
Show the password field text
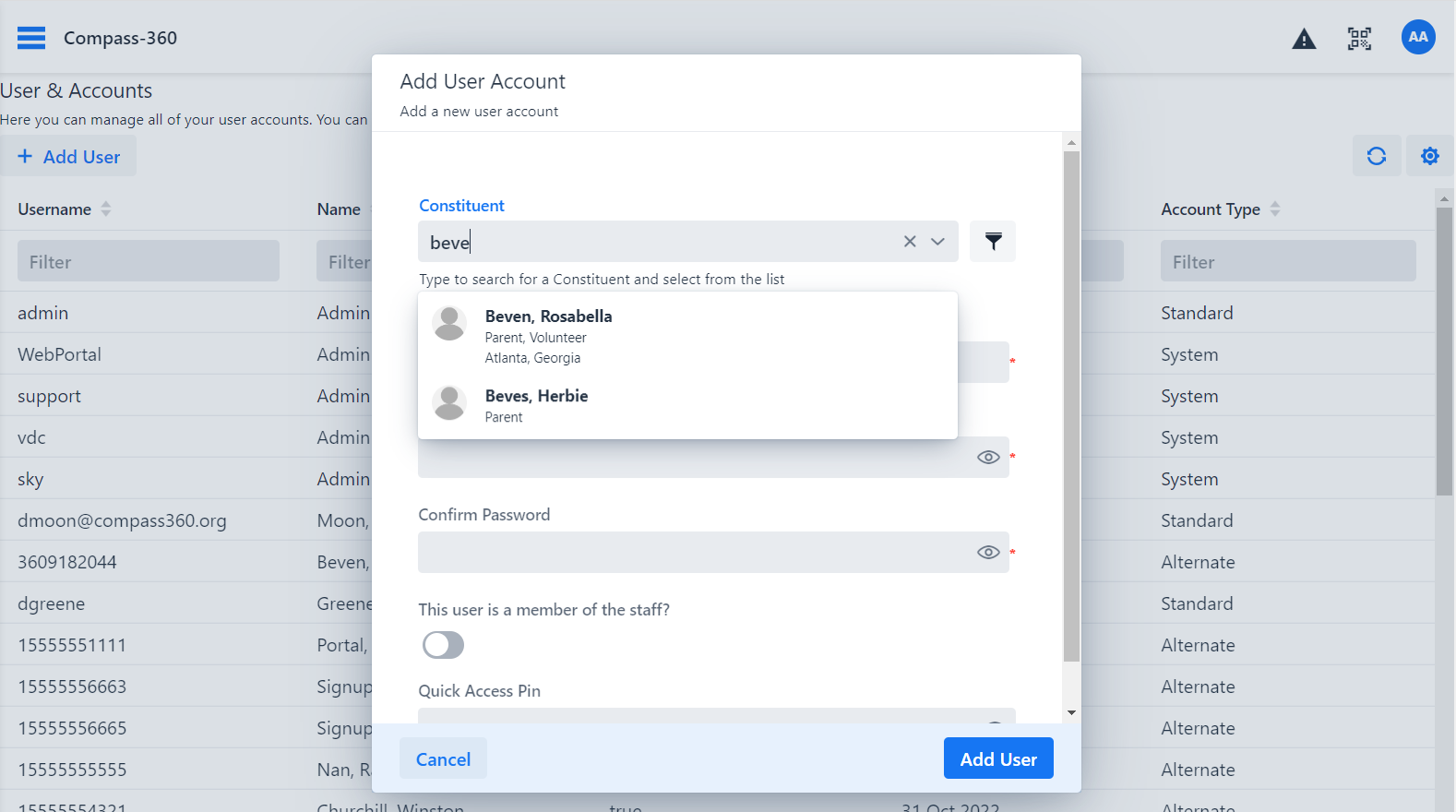[x=988, y=458]
